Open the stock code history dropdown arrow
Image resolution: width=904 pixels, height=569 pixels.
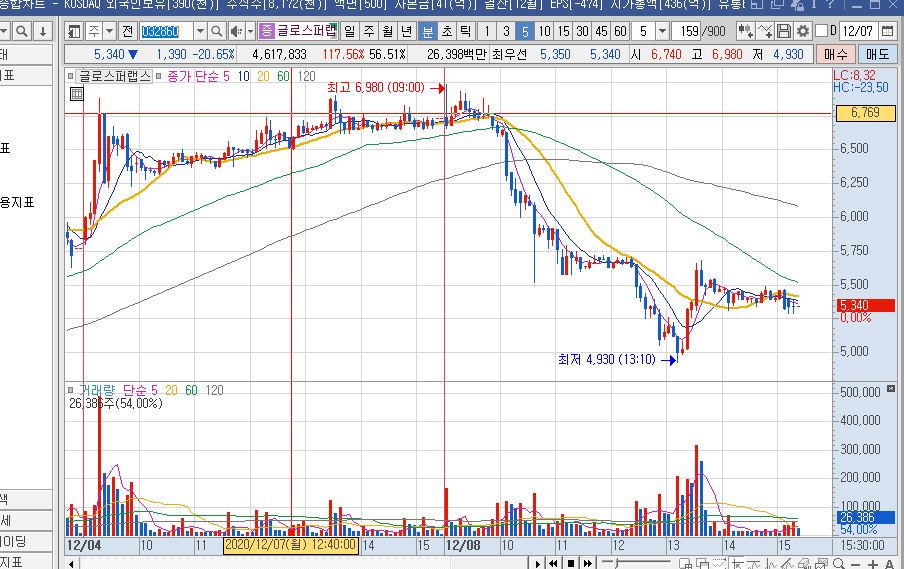[x=200, y=31]
